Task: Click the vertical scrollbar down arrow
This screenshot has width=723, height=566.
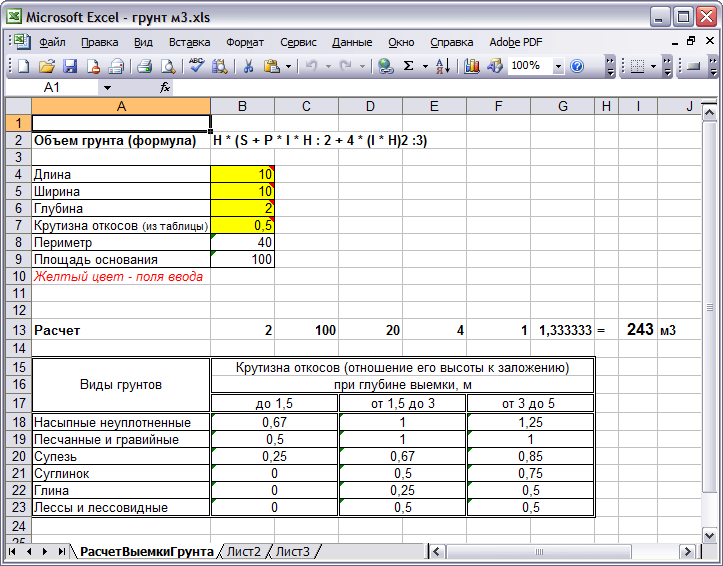Action: pos(709,535)
